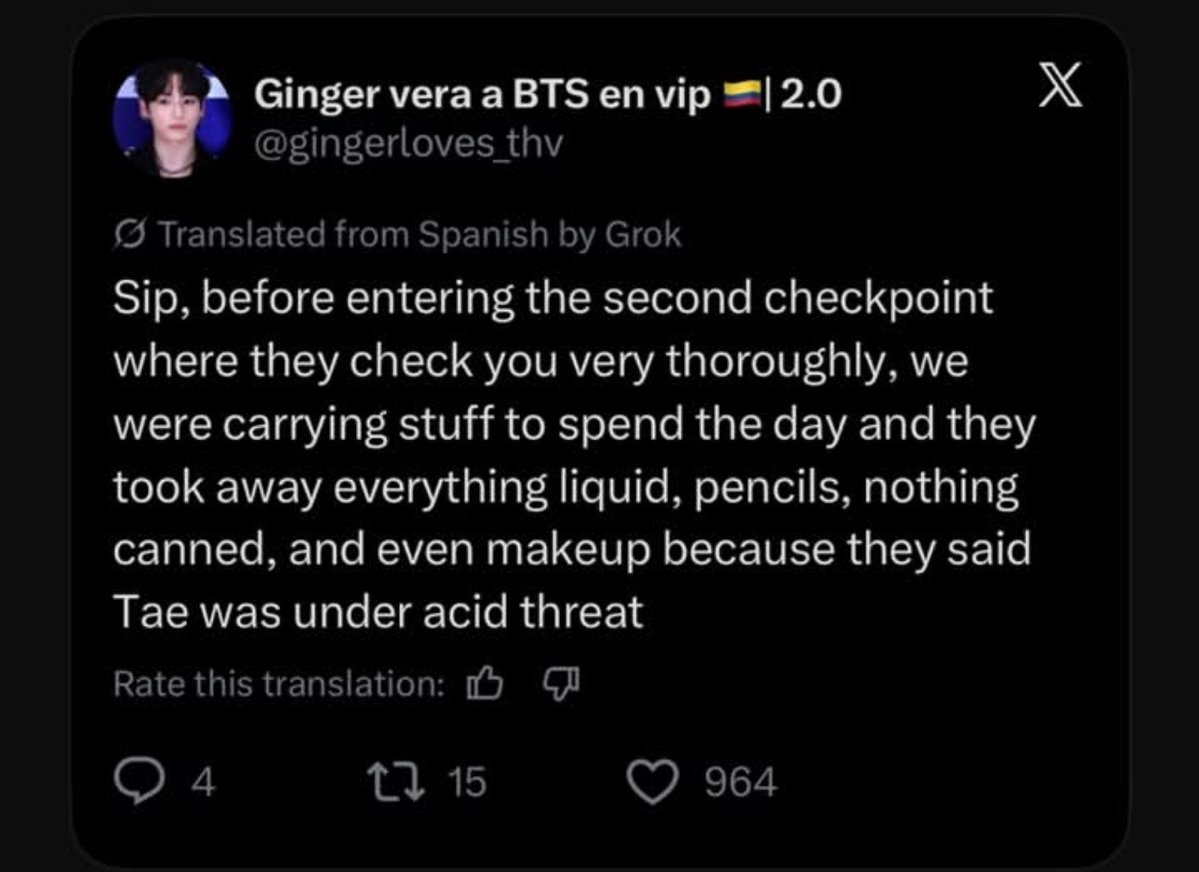Open the user's profile picture
This screenshot has width=1199, height=872.
(172, 117)
